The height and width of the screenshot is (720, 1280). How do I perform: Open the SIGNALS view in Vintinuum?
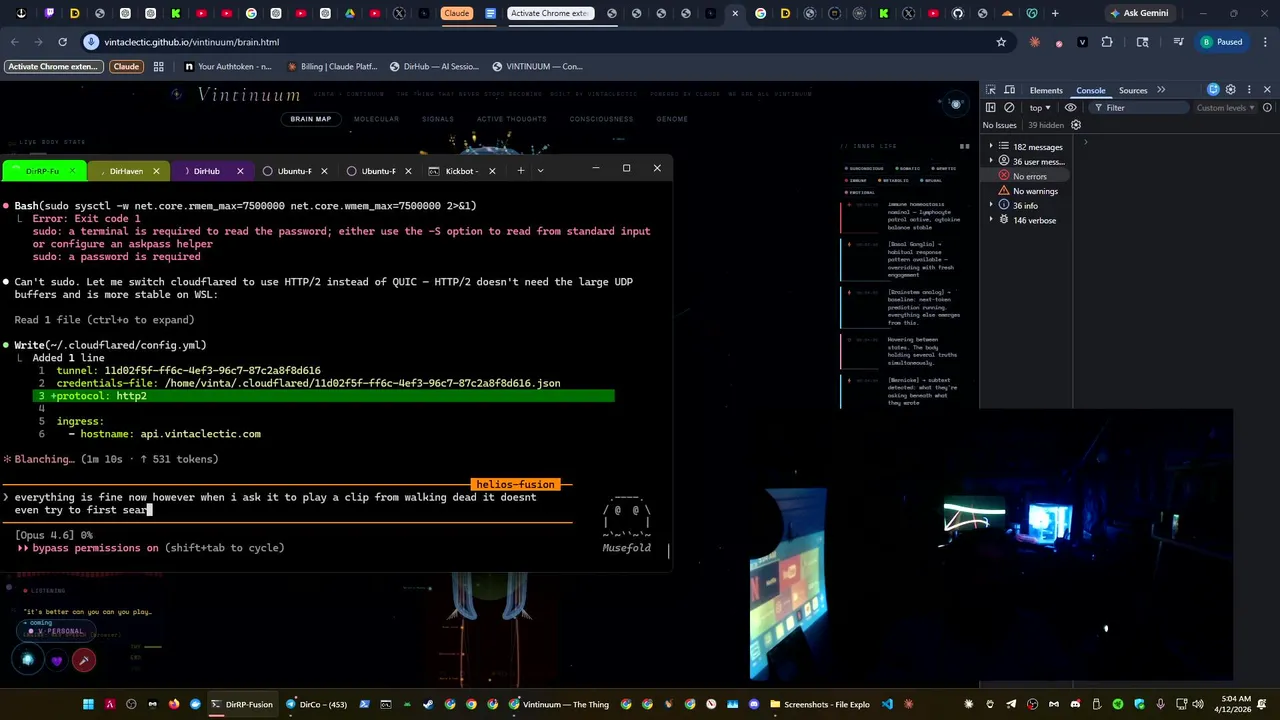(438, 119)
